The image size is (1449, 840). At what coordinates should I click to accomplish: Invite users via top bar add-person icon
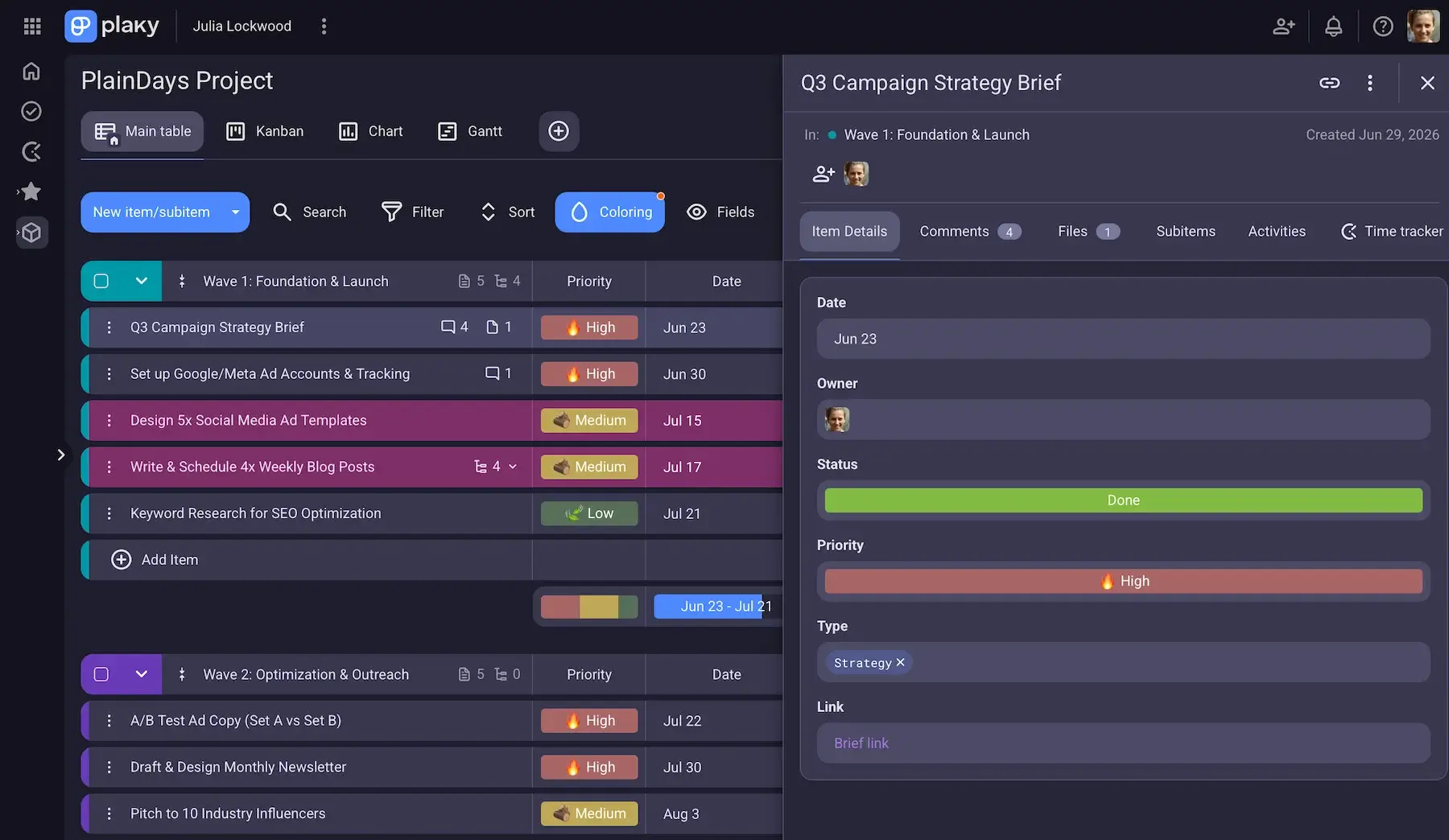1284,27
